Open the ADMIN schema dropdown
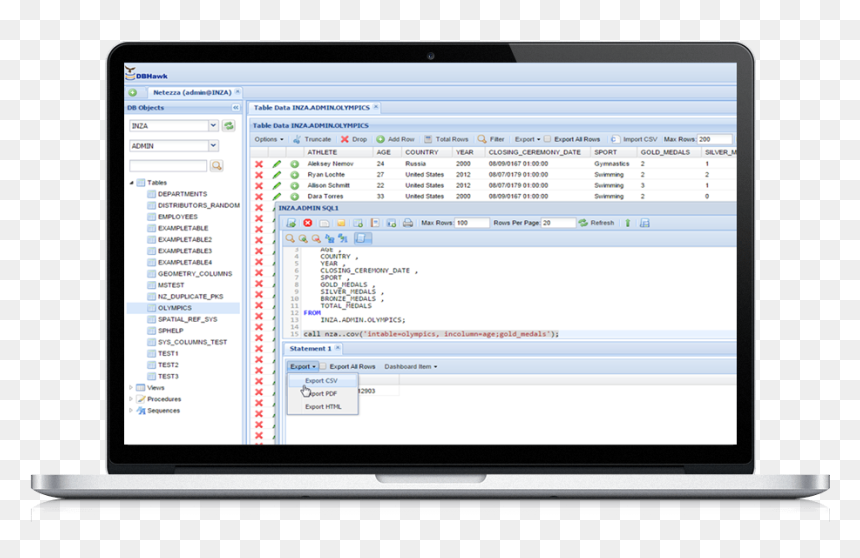 pyautogui.click(x=213, y=145)
